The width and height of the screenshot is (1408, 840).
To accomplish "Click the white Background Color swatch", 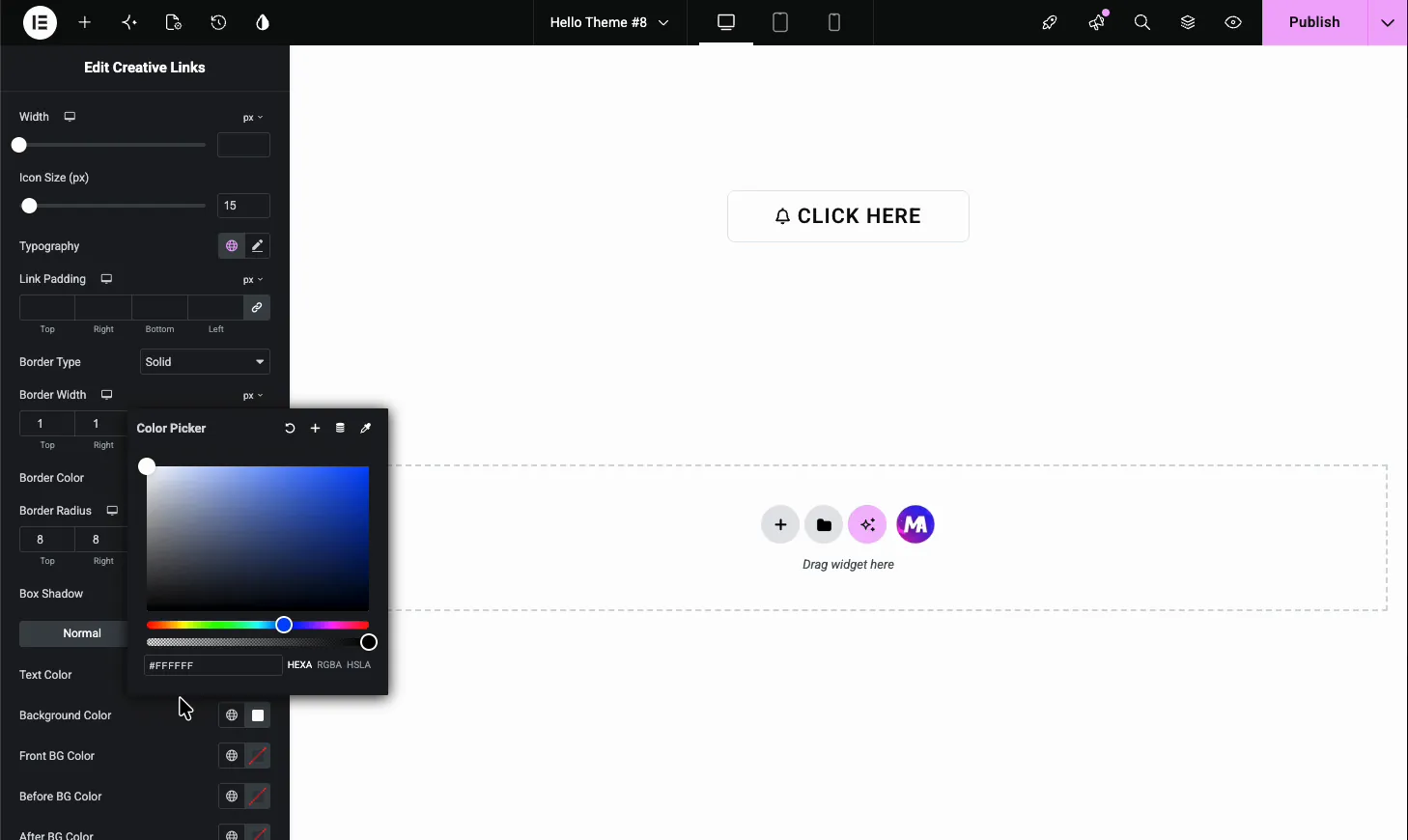I will point(257,715).
